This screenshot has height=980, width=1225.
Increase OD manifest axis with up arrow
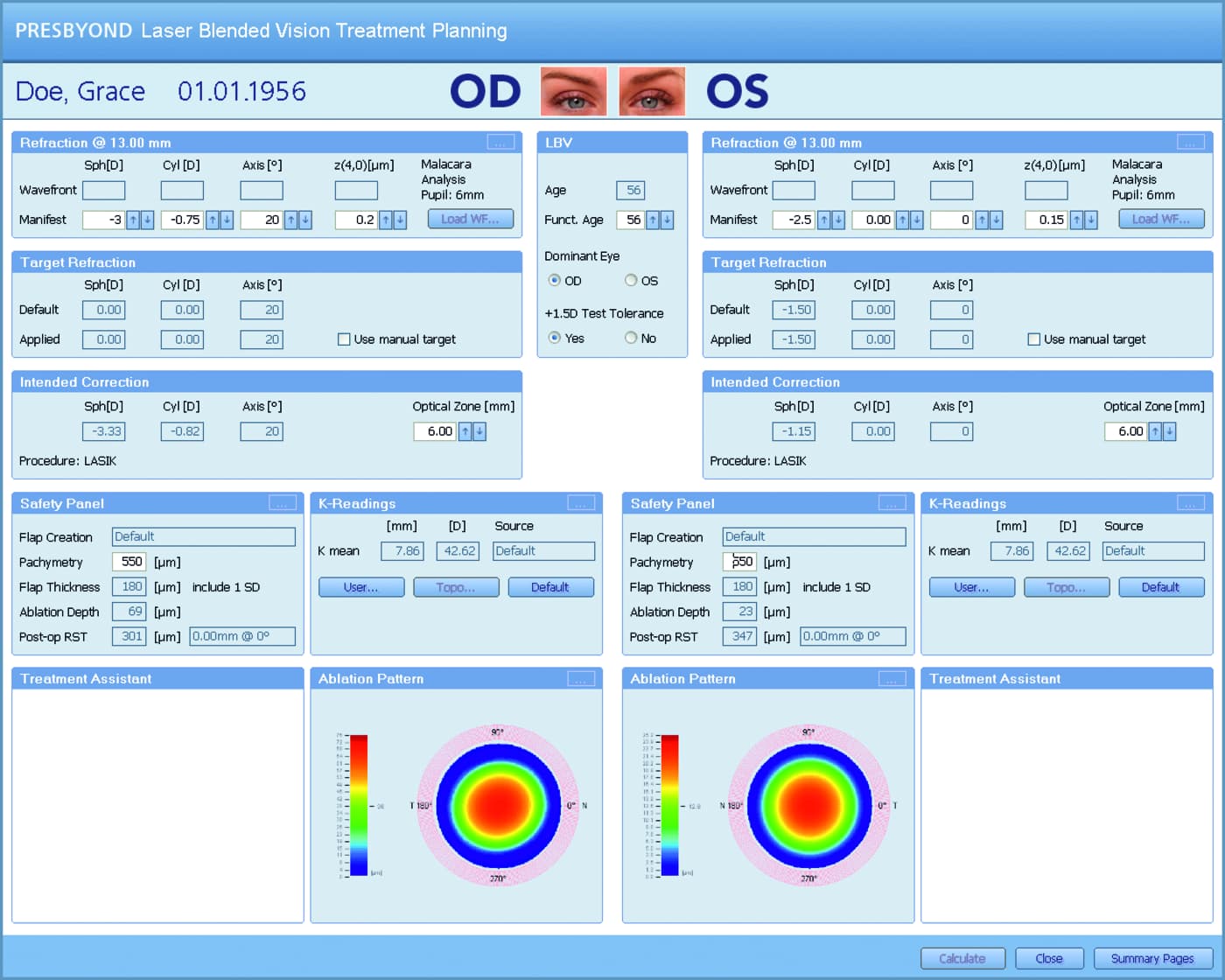[x=291, y=220]
